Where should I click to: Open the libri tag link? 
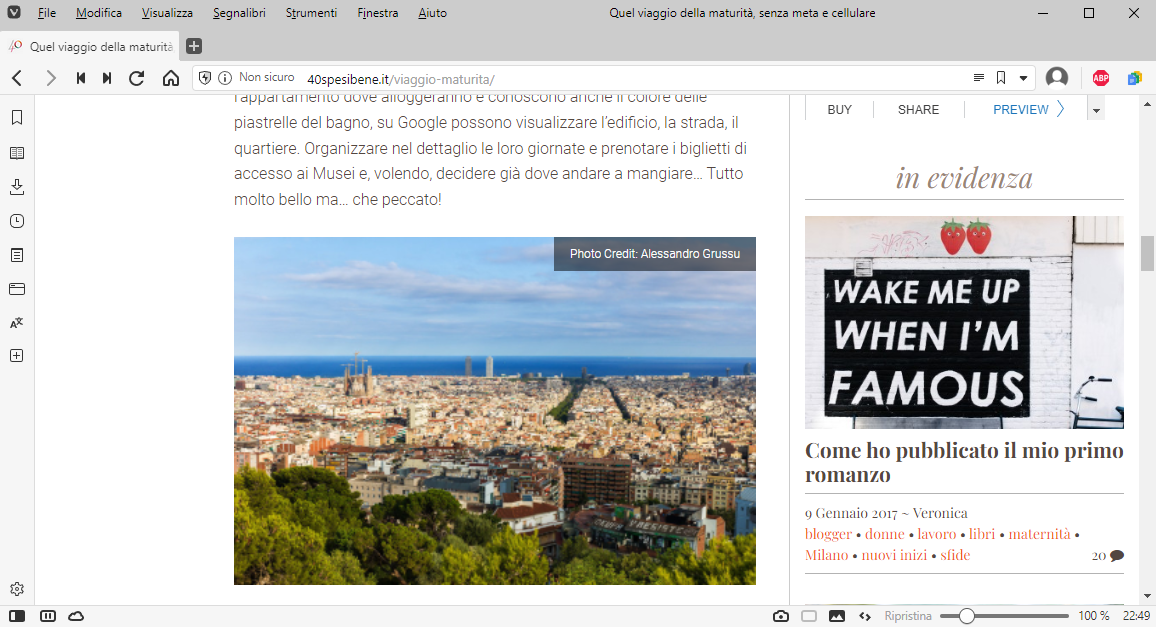point(982,534)
